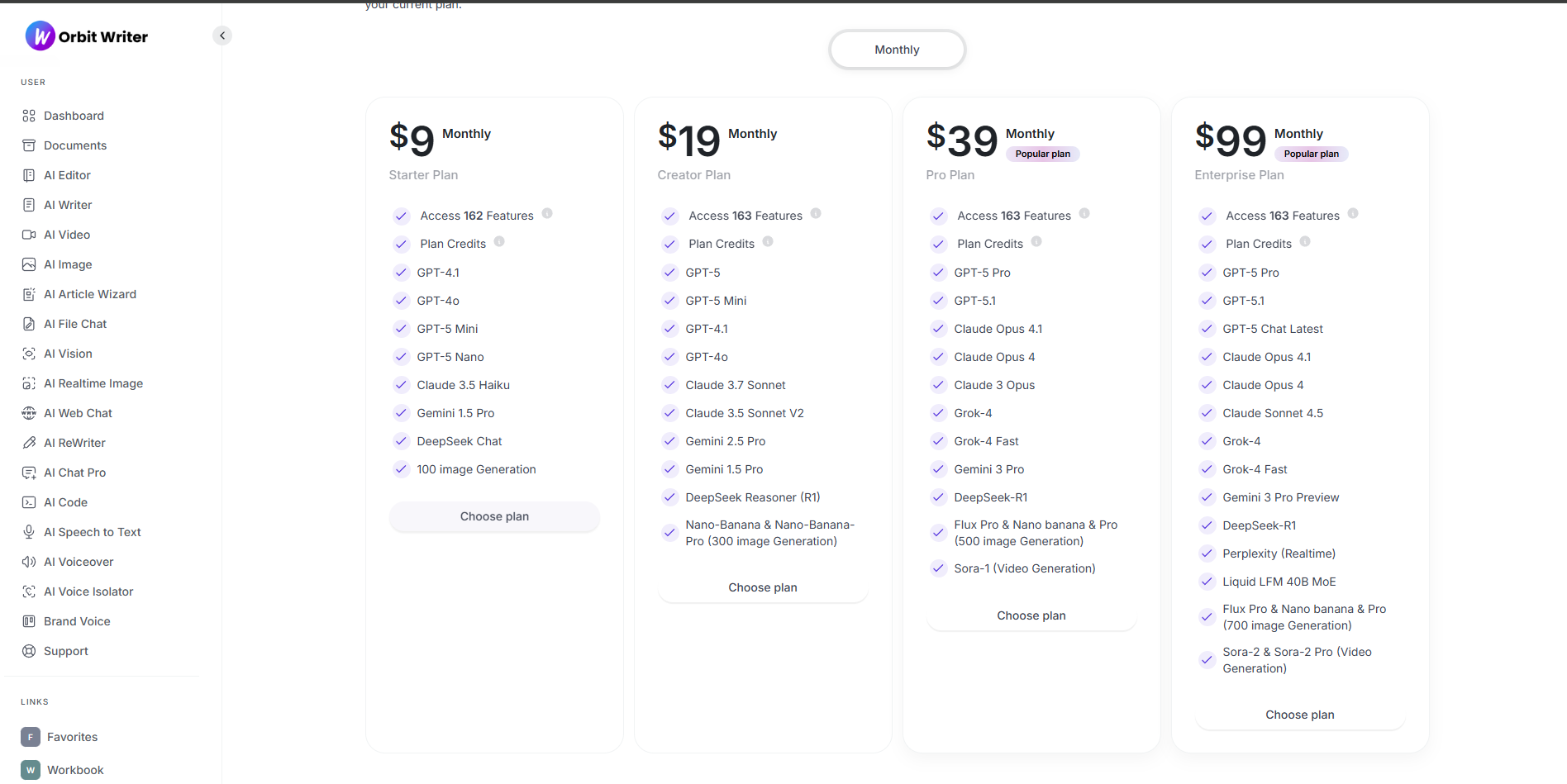Screen dimensions: 1567x784
Task: Choose the $9 Starter Plan
Action: pos(494,516)
